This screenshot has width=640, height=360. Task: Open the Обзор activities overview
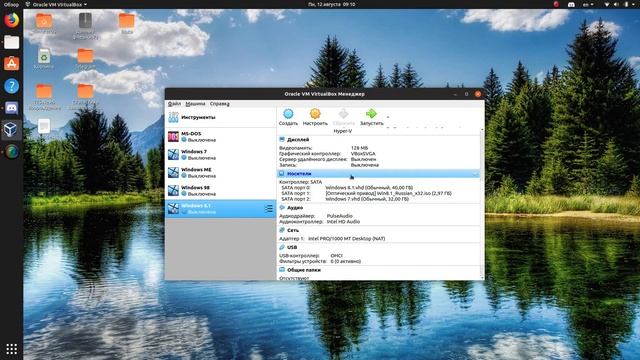tap(11, 4)
